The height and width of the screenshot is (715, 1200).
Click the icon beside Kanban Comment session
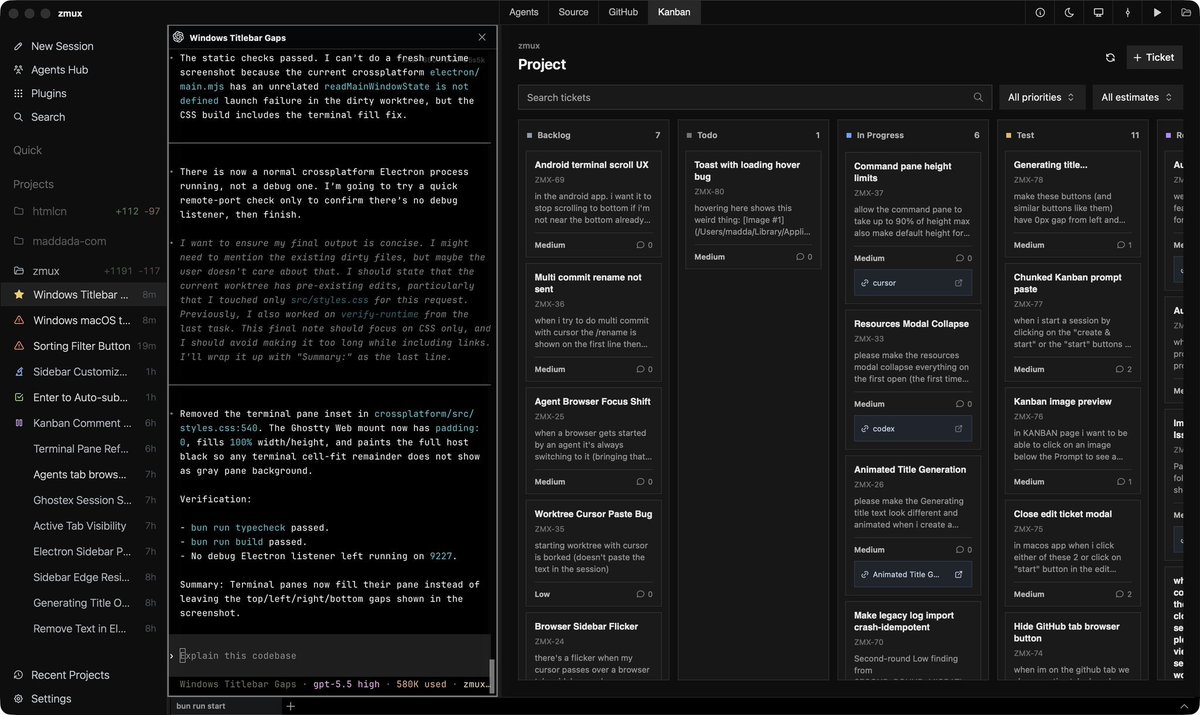pos(19,423)
